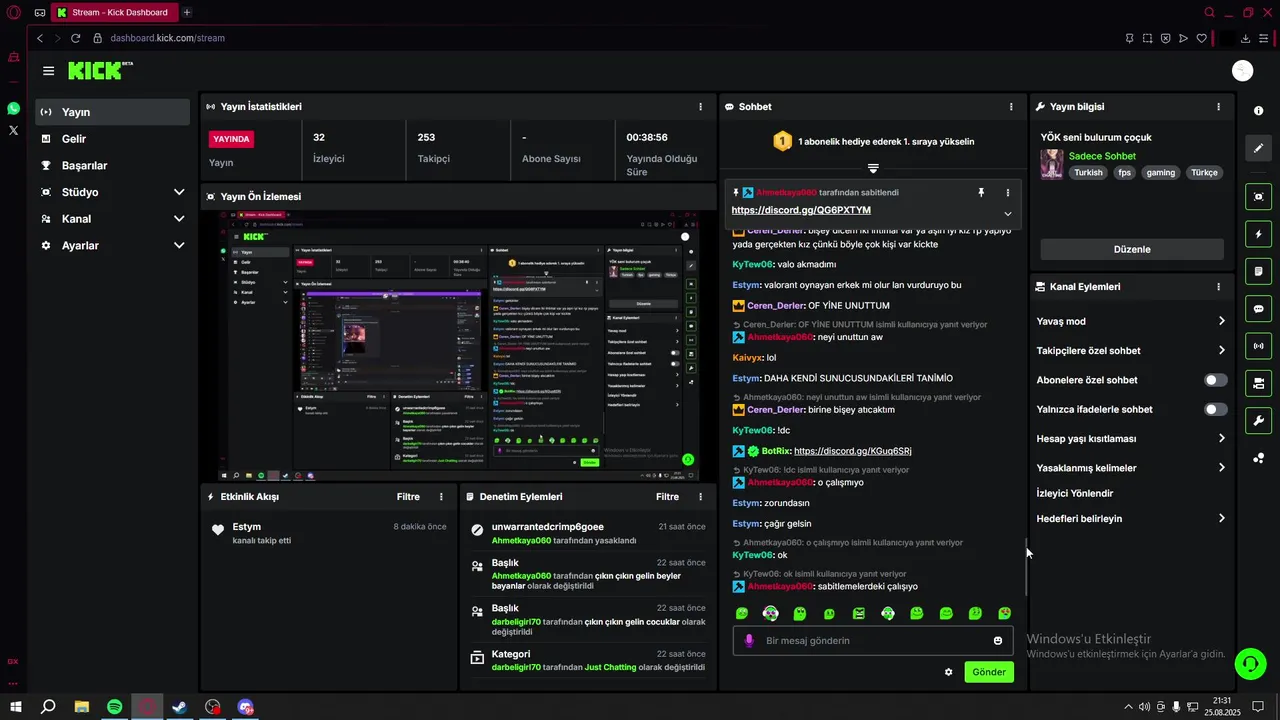1280x720 pixels.
Task: Click the chat scrollbar thumb
Action: click(x=1026, y=568)
